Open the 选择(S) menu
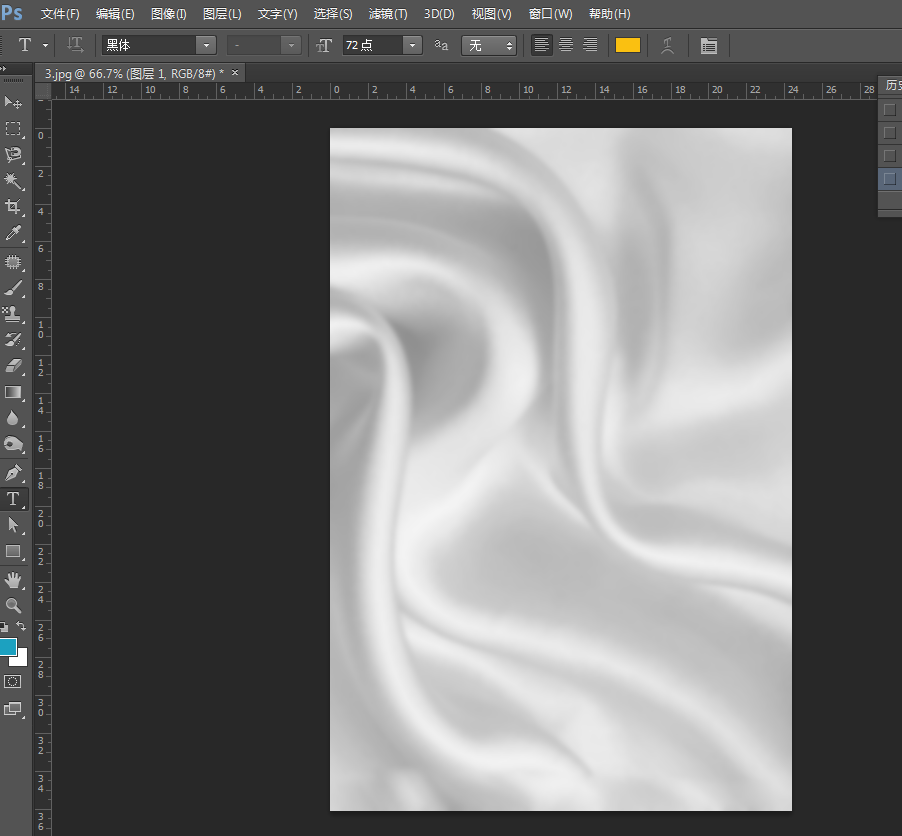This screenshot has width=902, height=836. 333,14
